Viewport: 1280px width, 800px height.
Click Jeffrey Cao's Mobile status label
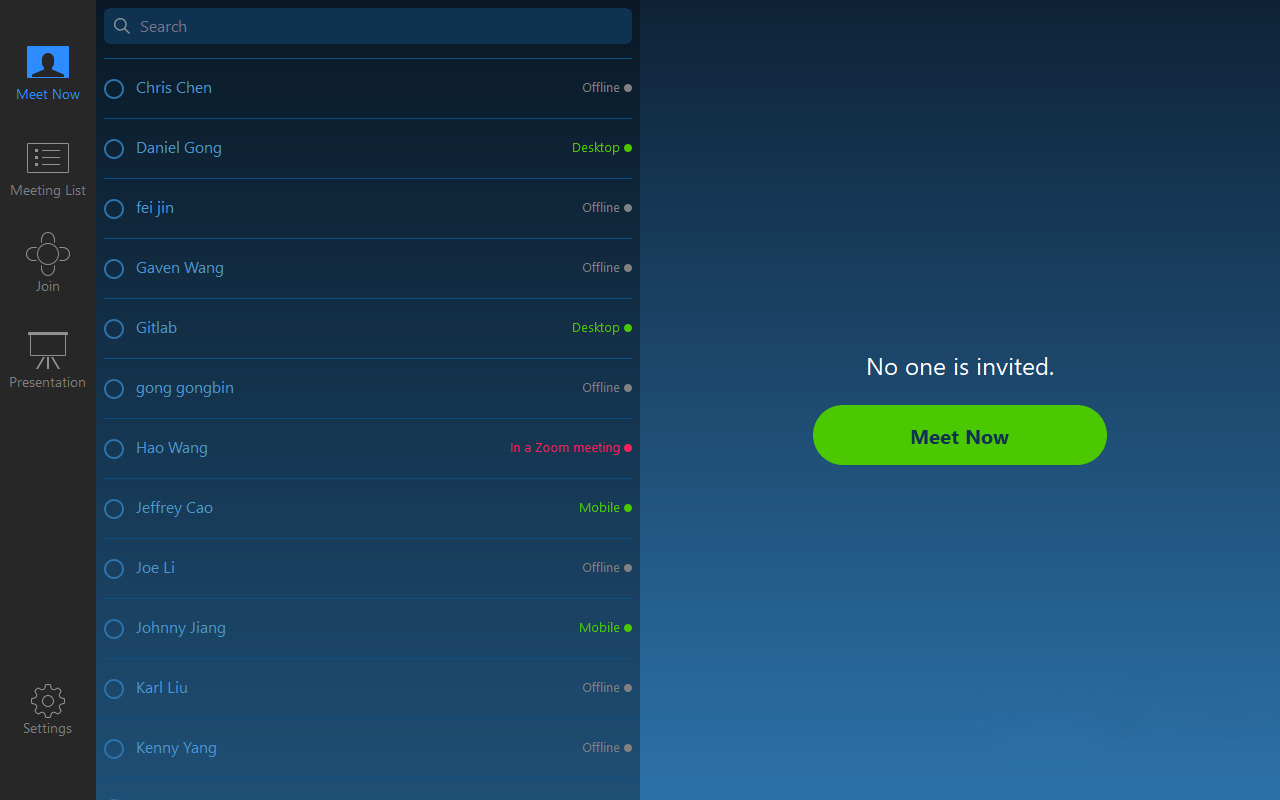pyautogui.click(x=599, y=508)
